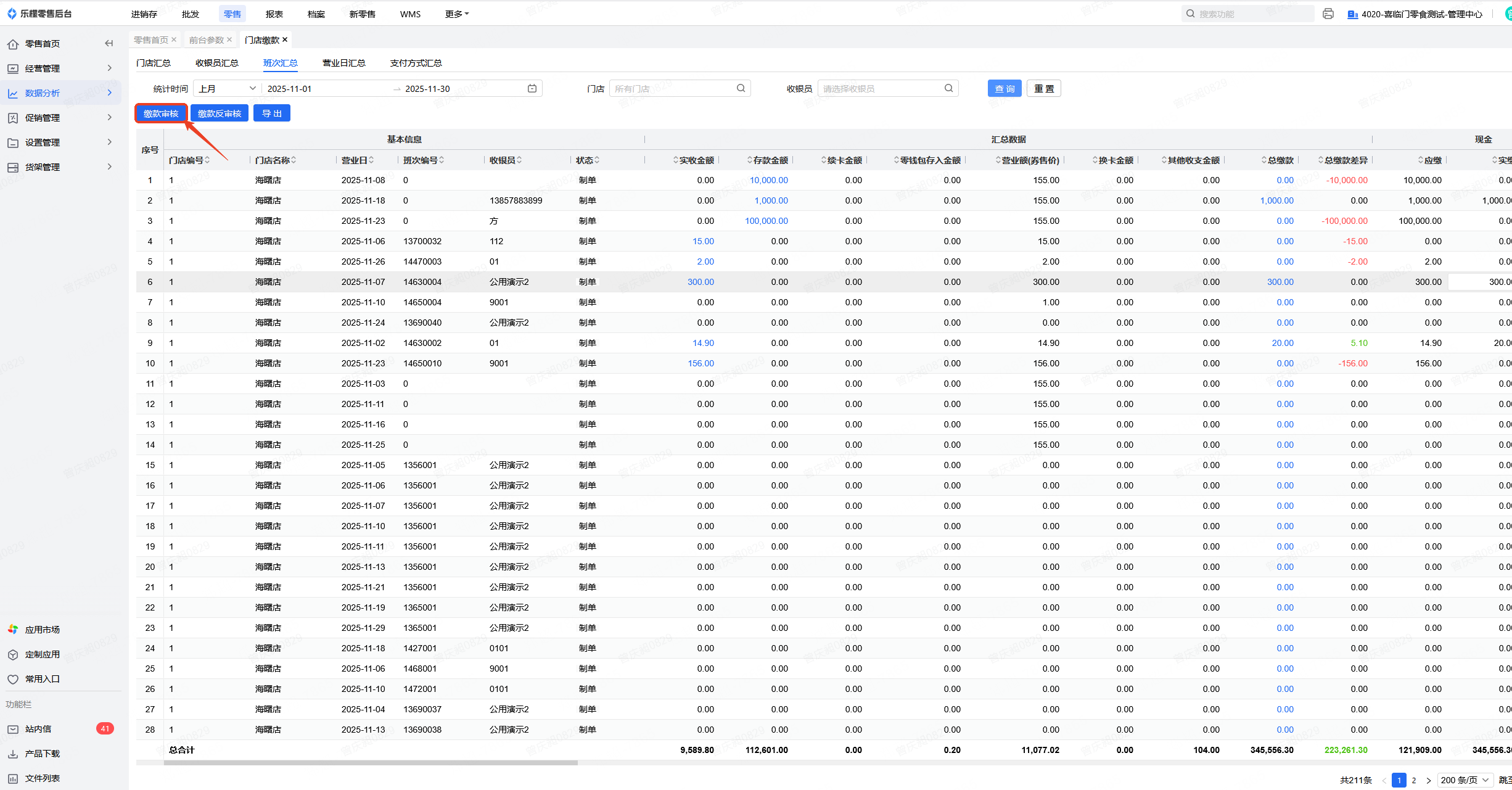
Task: Open the 上月 time range dropdown
Action: [x=227, y=88]
